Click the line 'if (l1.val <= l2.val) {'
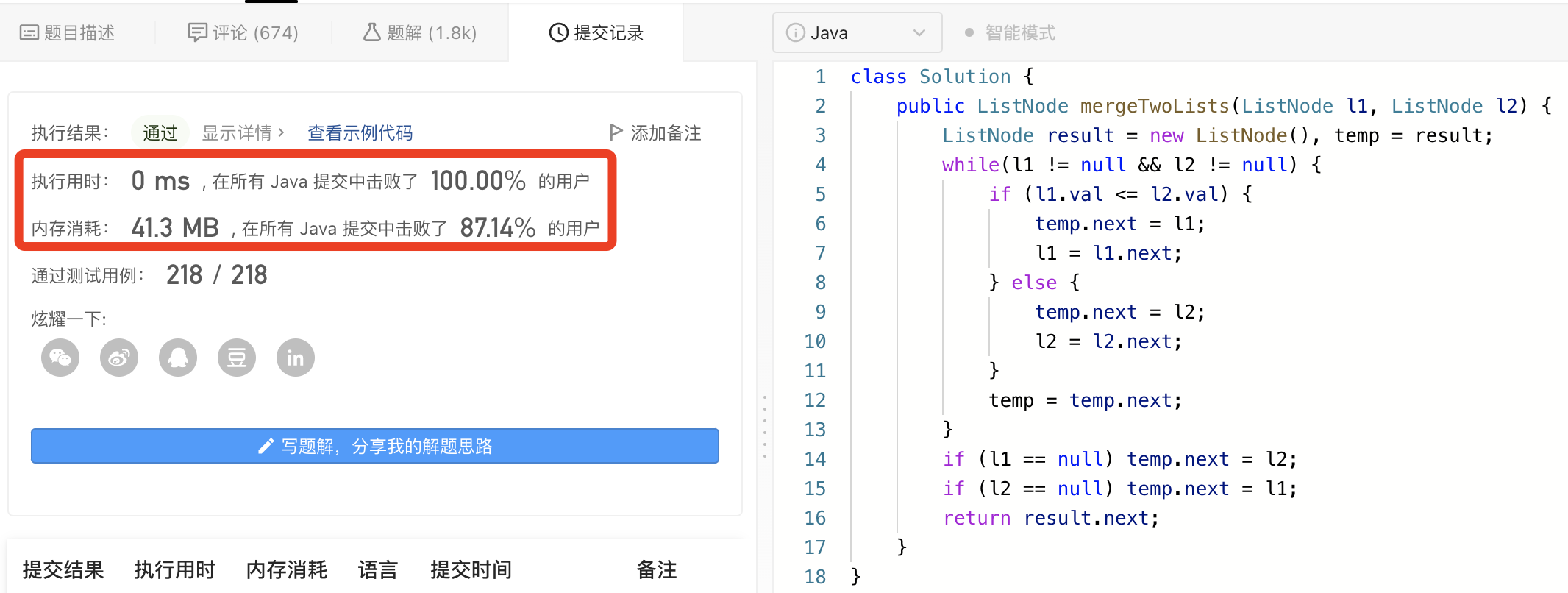The image size is (1568, 593). [x=1120, y=194]
